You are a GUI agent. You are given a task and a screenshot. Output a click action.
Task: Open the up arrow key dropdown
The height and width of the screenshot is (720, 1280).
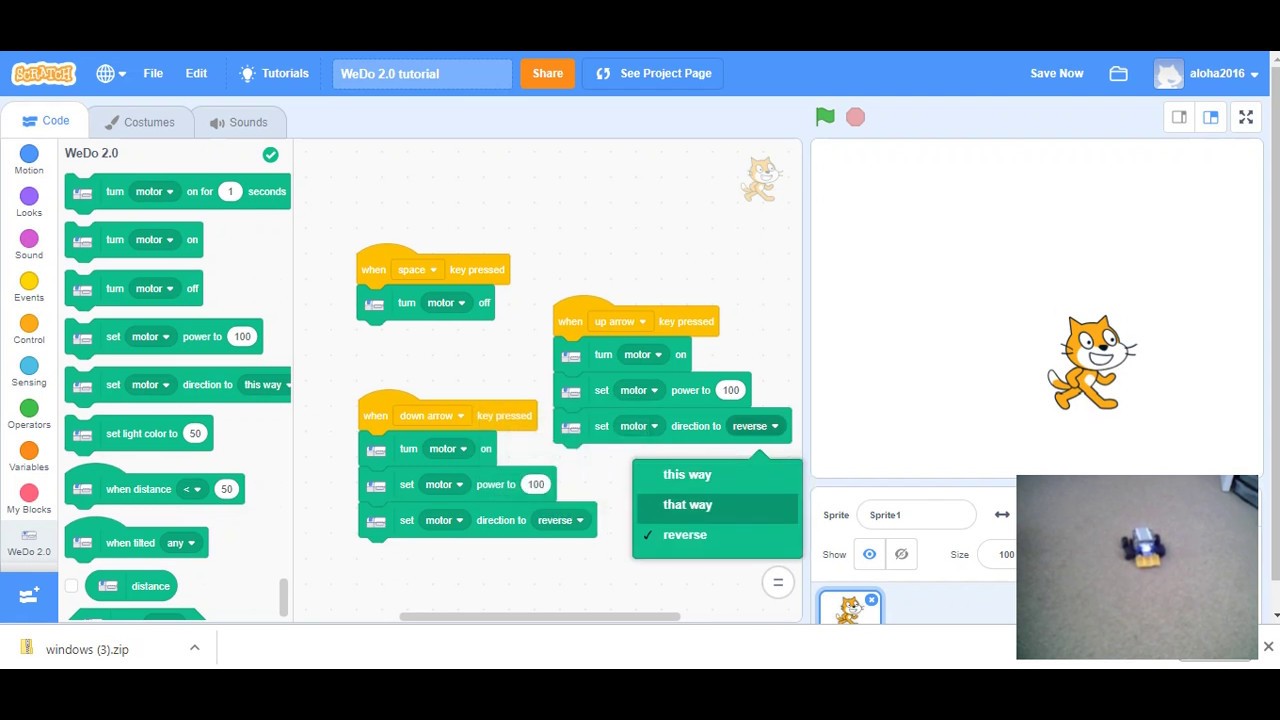(x=620, y=322)
